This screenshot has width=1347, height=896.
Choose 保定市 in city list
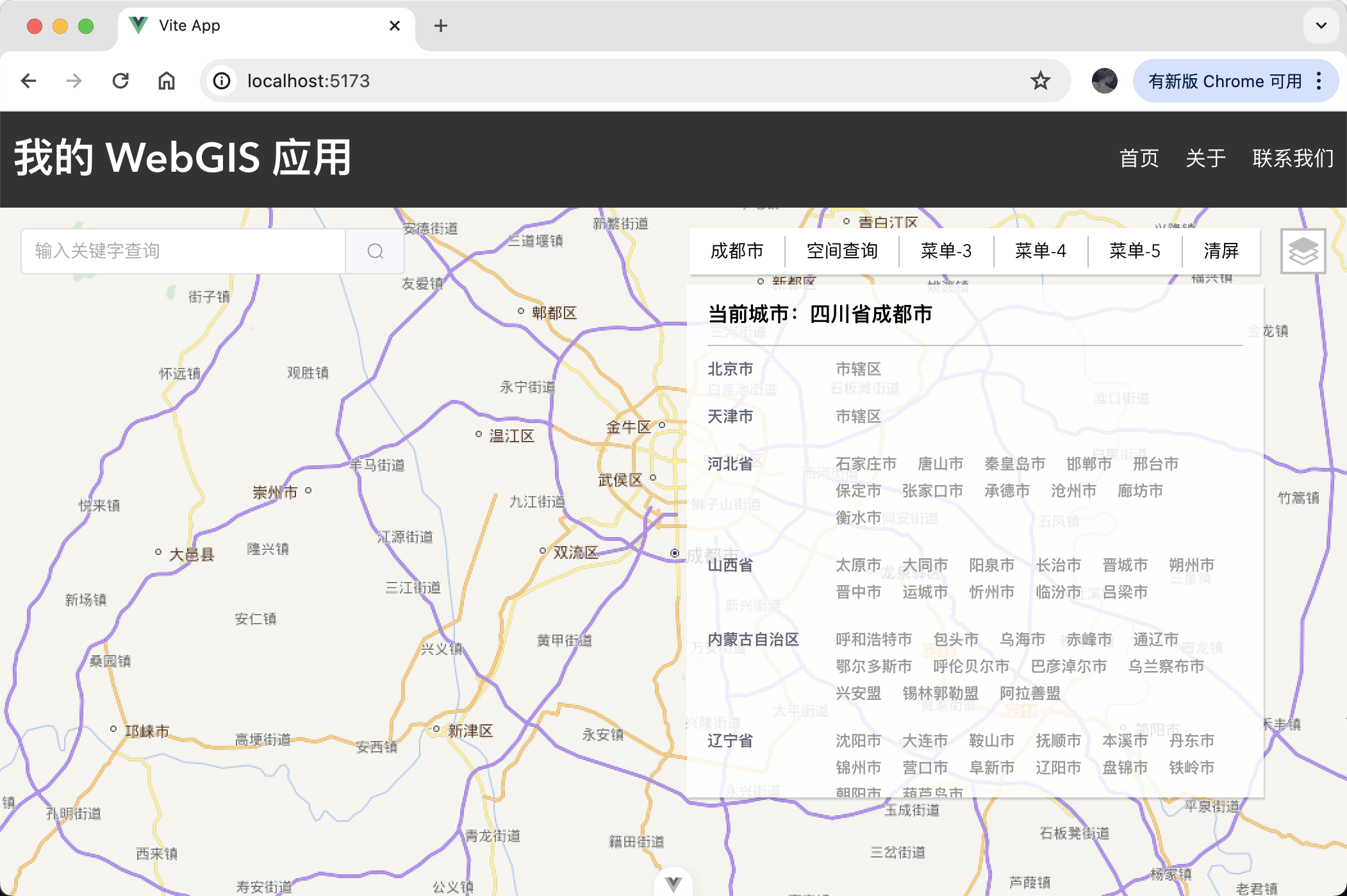(858, 491)
